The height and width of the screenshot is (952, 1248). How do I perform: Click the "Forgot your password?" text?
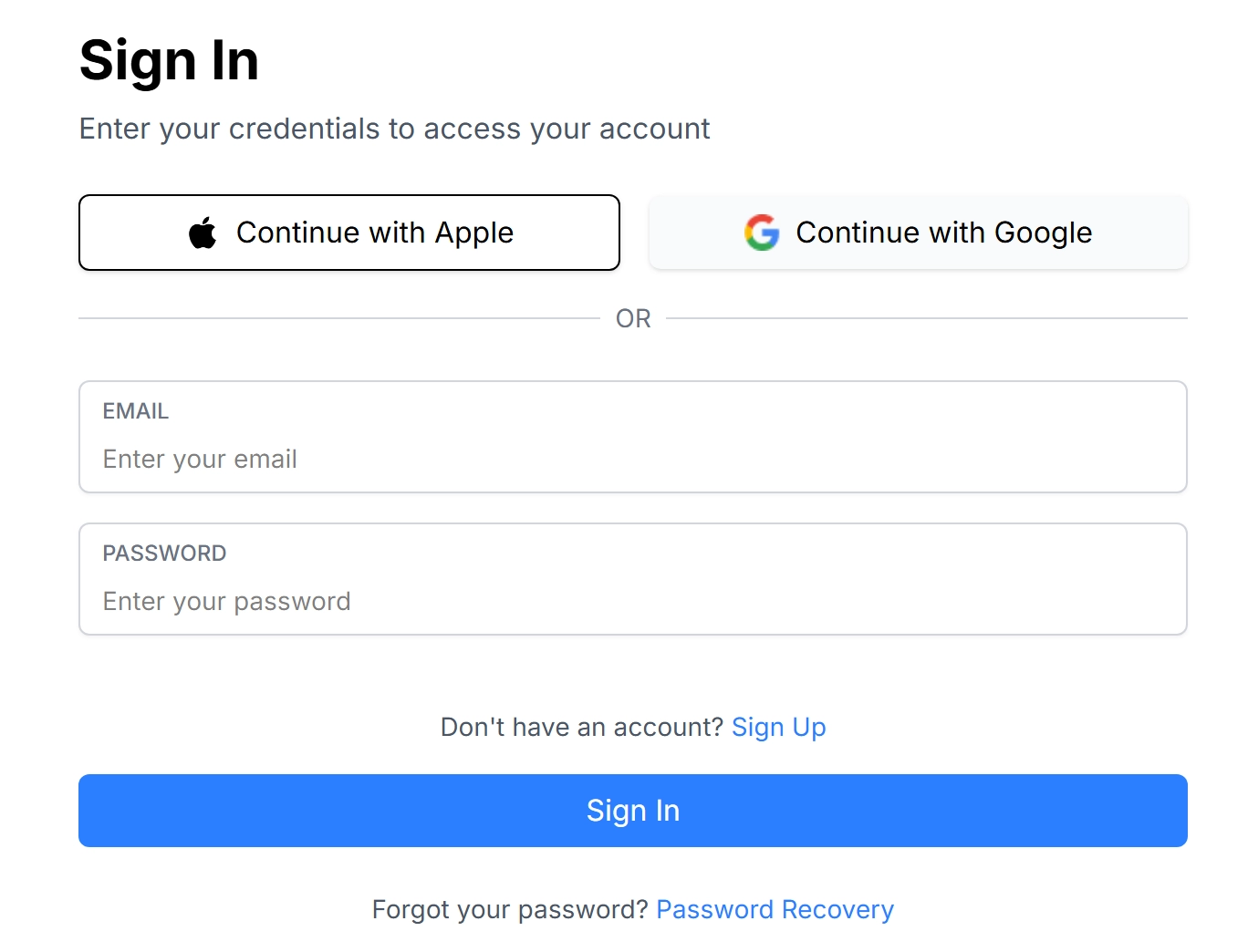pyautogui.click(x=510, y=910)
